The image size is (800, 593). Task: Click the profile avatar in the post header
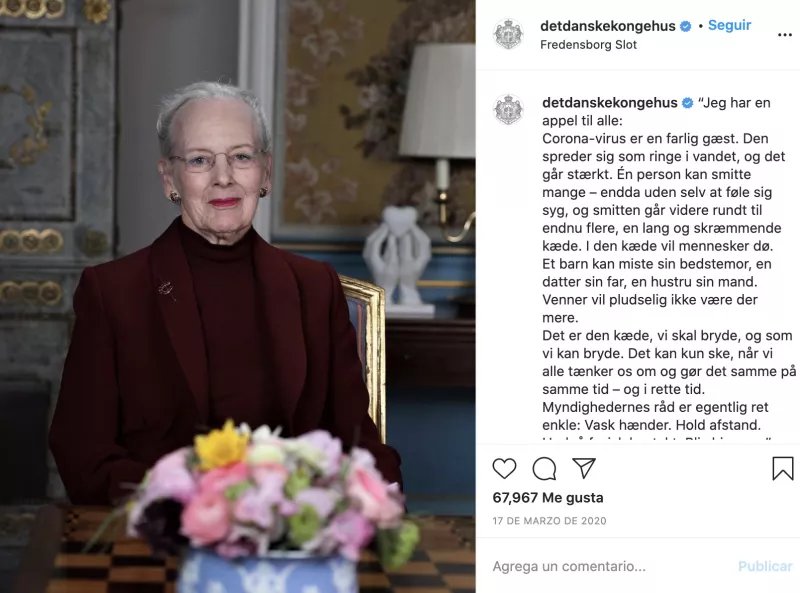(508, 34)
